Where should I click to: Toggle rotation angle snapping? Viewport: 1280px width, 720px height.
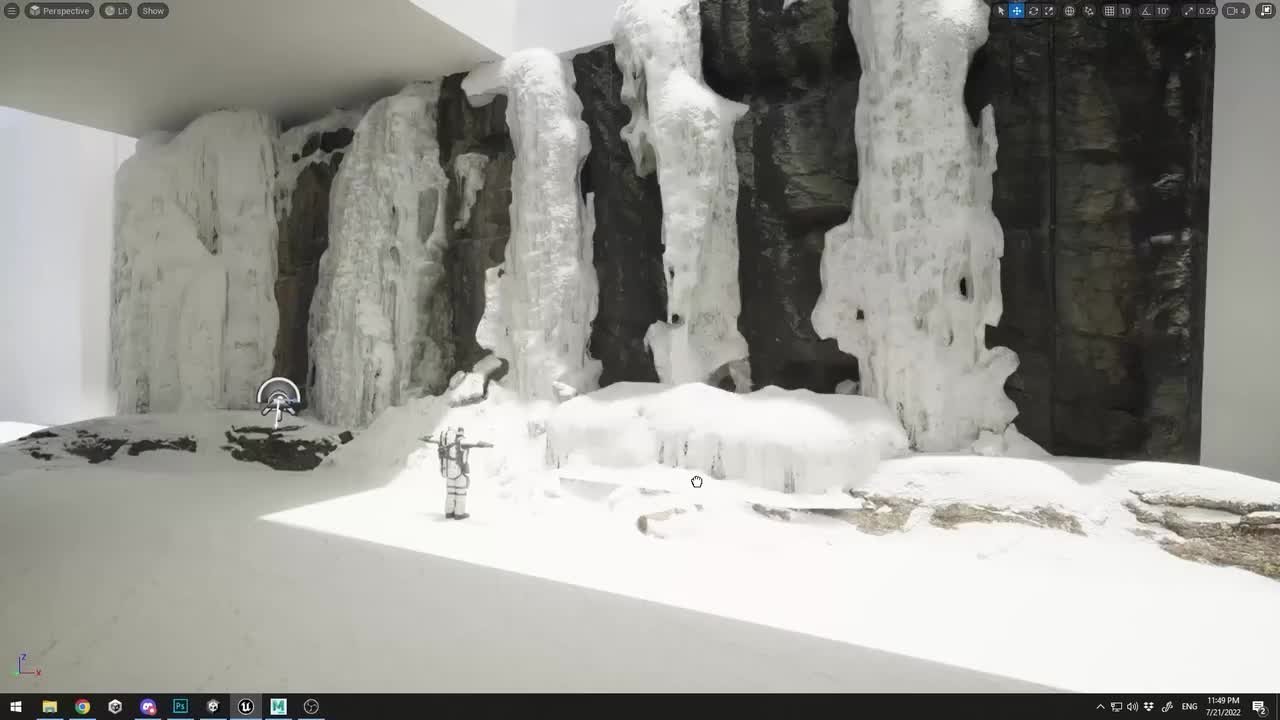(1146, 11)
